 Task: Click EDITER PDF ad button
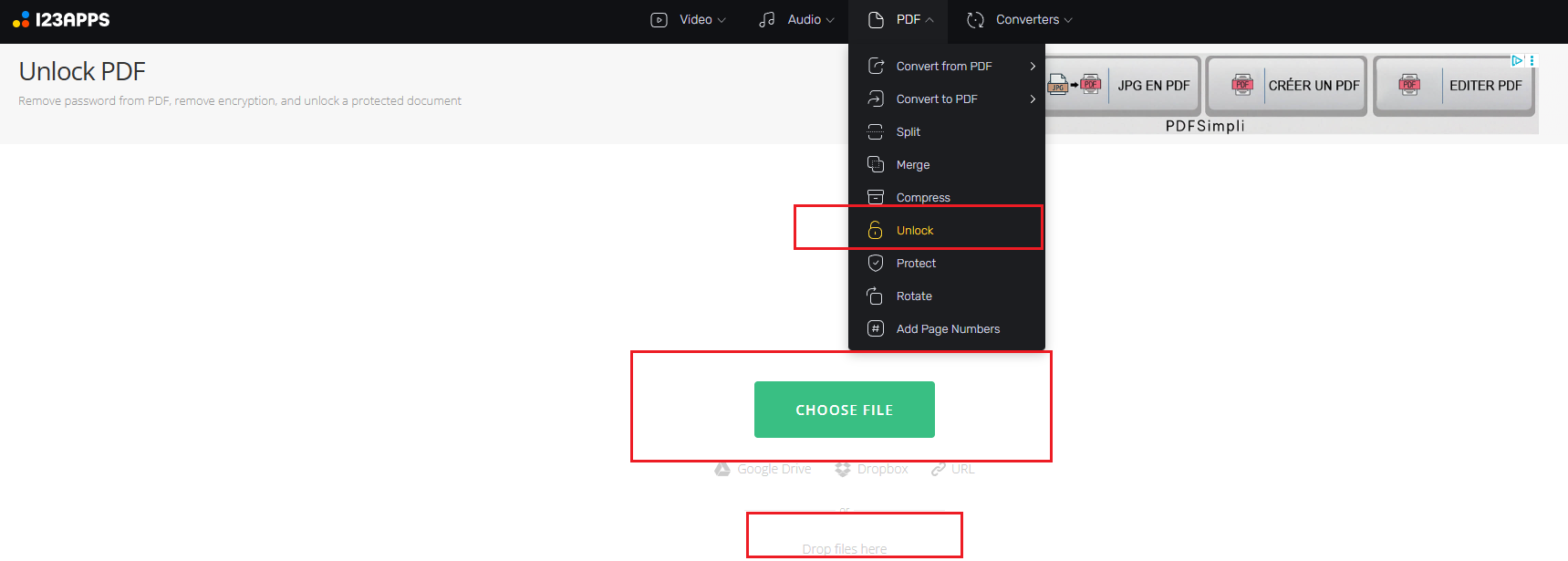click(1455, 86)
